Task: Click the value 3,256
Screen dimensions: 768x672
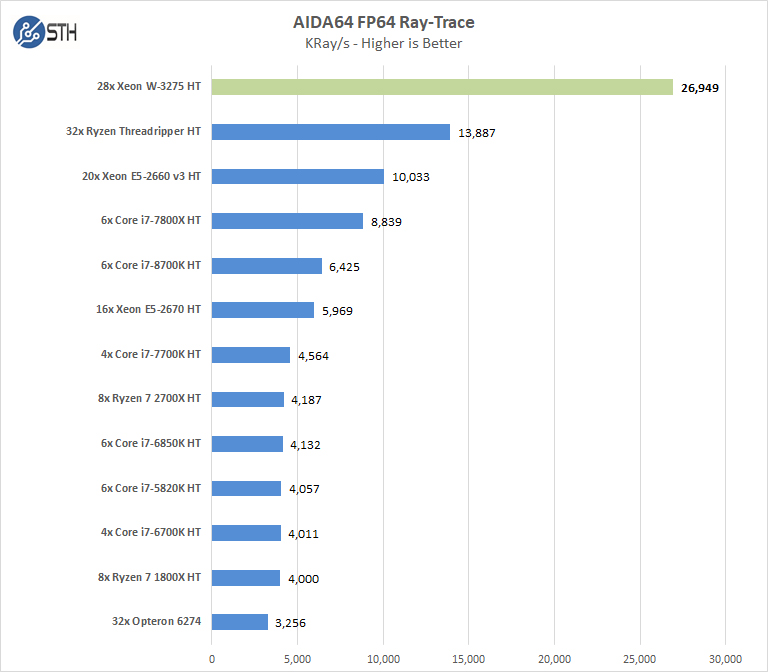Action: pyautogui.click(x=290, y=624)
